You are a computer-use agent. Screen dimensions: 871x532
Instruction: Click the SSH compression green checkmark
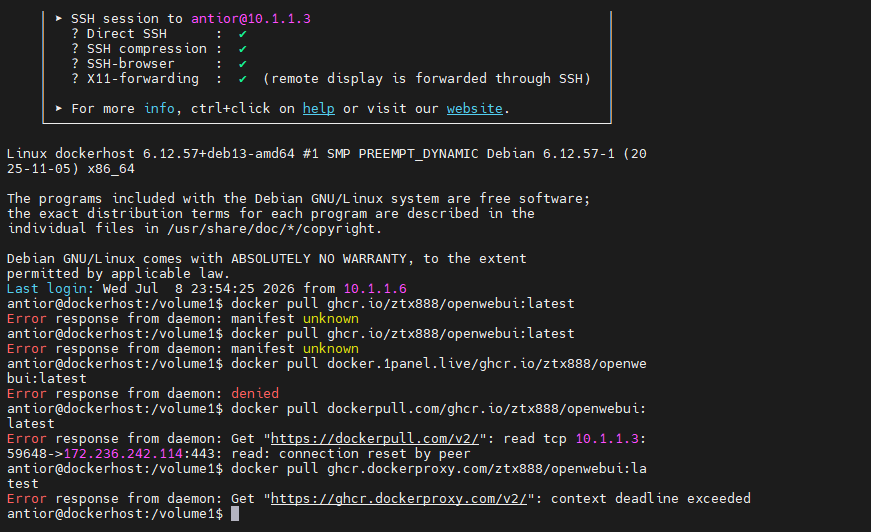(243, 49)
